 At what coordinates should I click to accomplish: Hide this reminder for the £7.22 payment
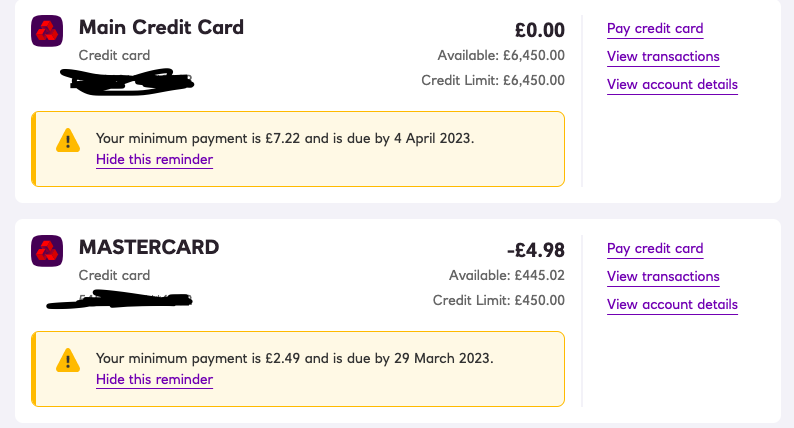pos(154,160)
